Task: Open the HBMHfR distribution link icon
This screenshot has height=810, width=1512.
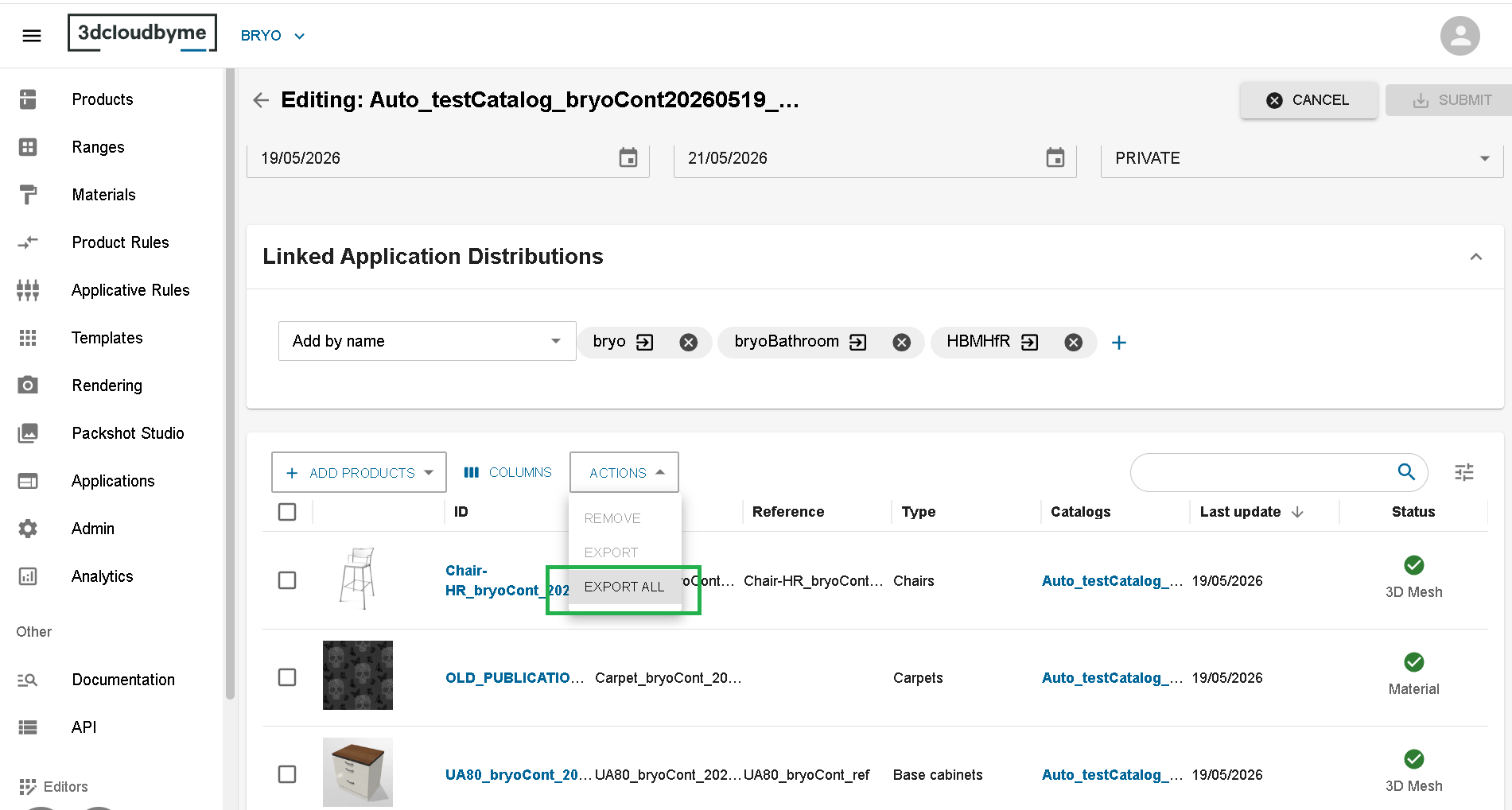Action: 1030,342
